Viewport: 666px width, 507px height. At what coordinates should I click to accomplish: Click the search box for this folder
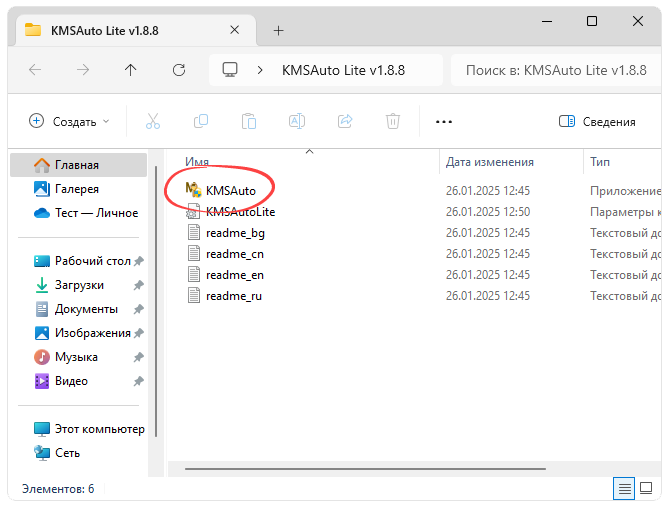click(x=555, y=70)
